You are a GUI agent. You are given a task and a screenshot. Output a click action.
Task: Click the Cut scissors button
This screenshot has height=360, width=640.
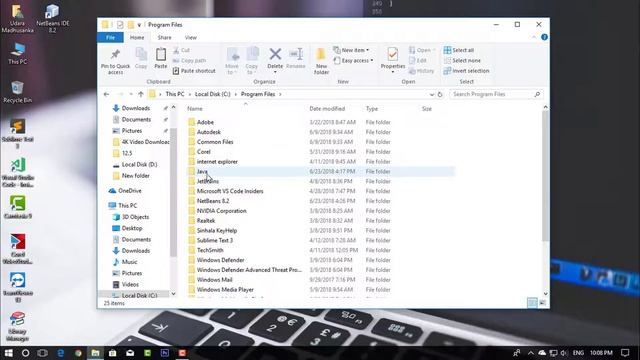[181, 50]
